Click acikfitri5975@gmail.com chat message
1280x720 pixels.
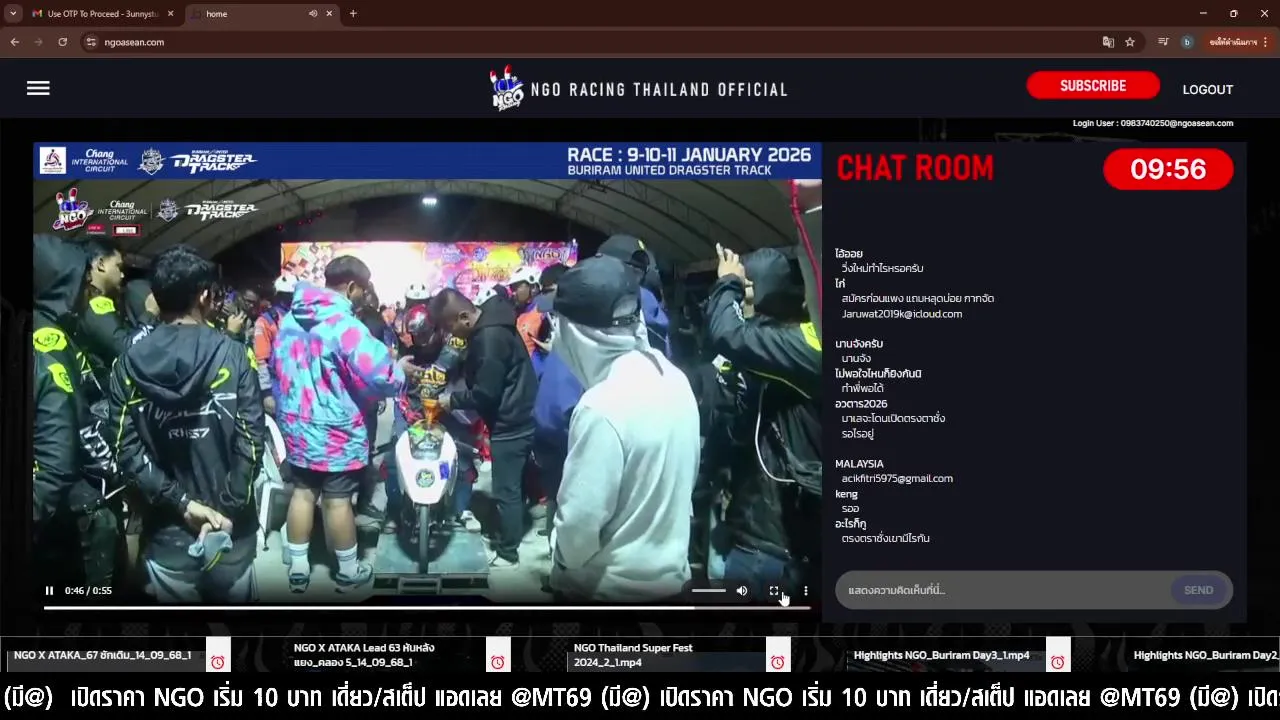(x=897, y=479)
